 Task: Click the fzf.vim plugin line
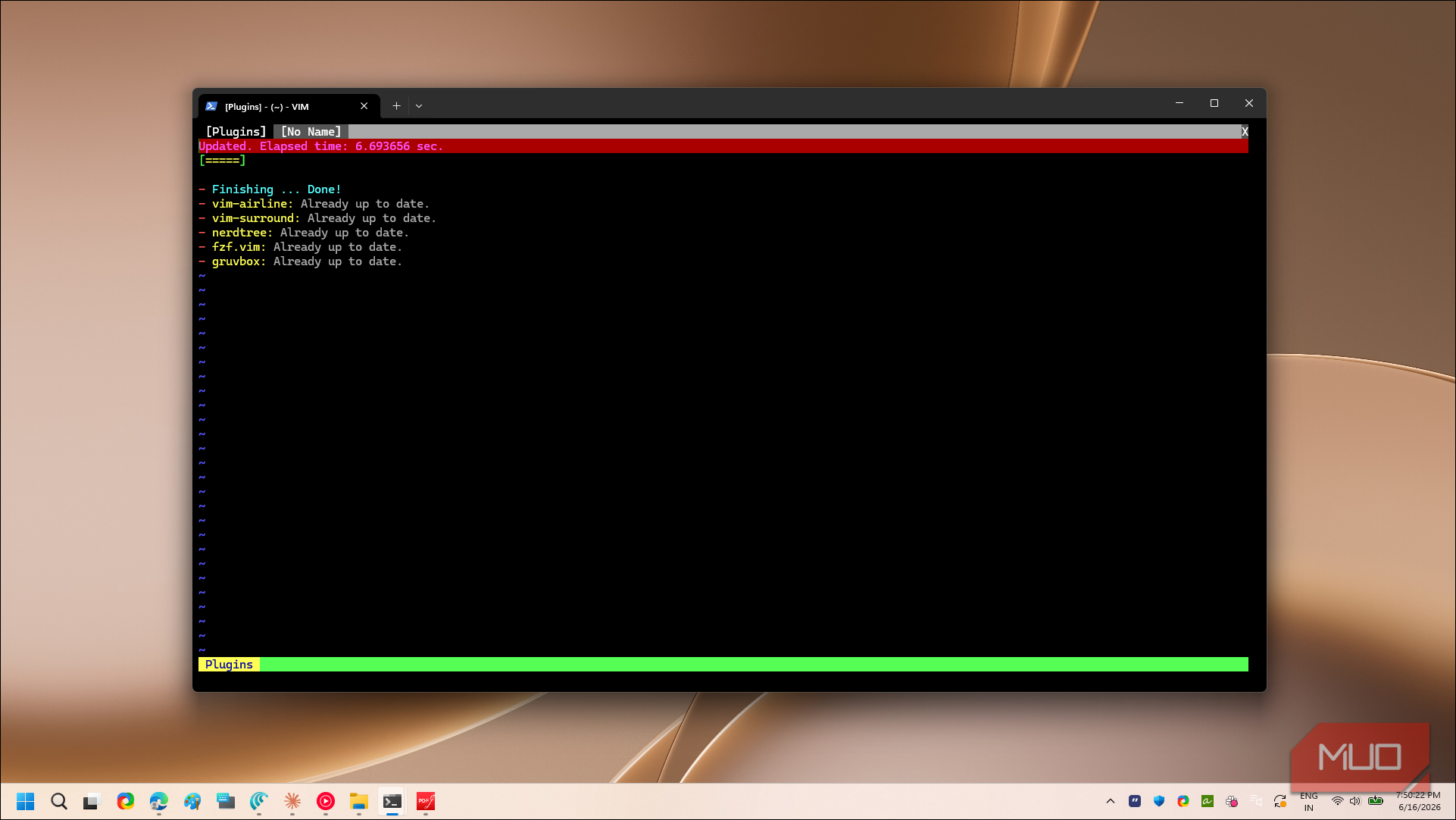[x=301, y=247]
